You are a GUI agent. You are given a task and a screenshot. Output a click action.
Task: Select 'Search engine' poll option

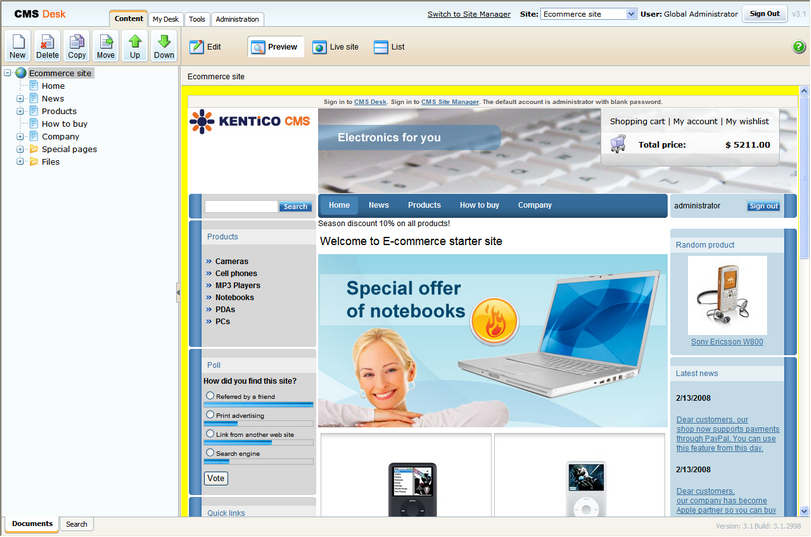coord(210,453)
